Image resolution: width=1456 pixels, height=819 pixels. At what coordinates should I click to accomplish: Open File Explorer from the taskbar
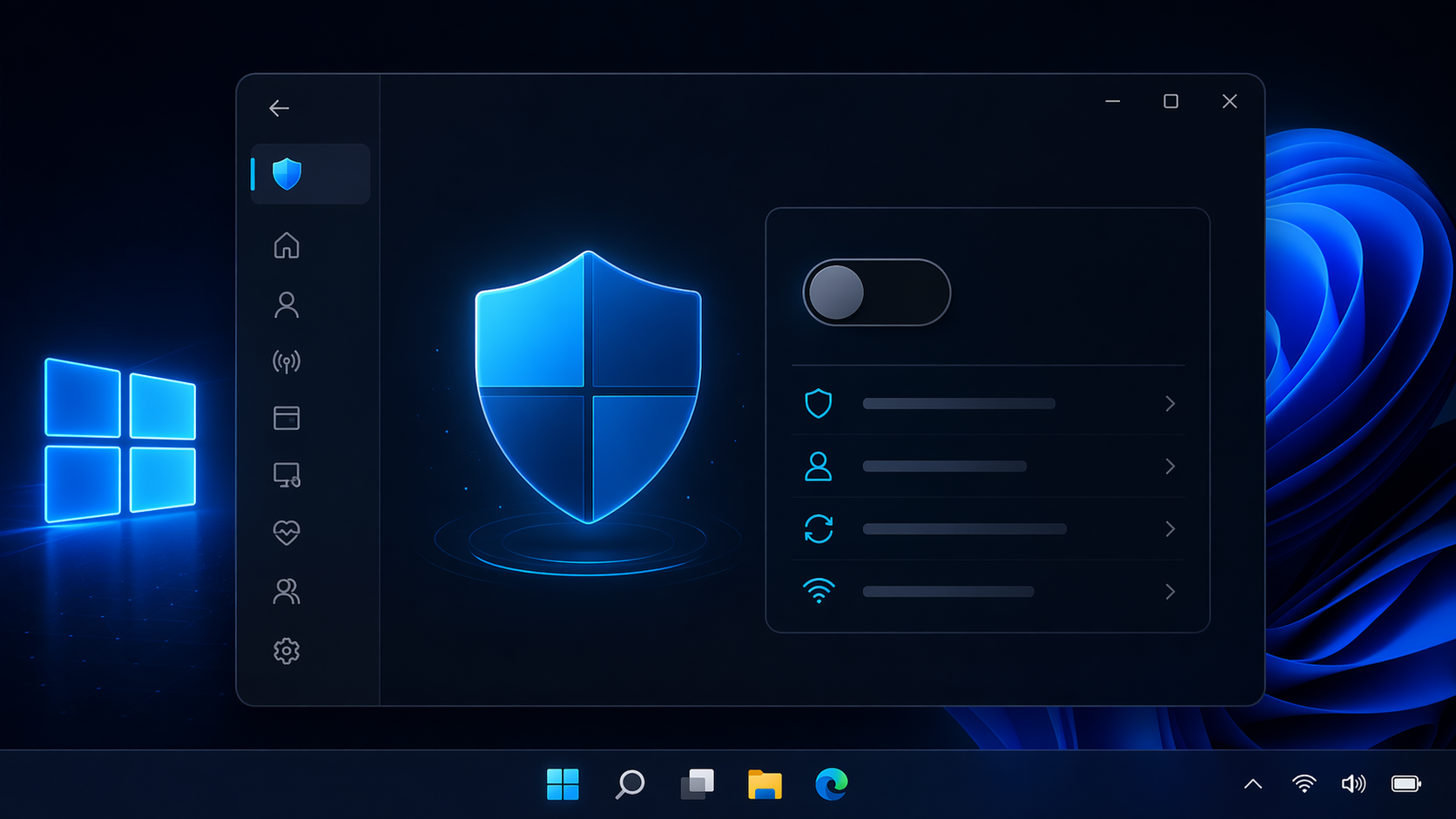764,784
